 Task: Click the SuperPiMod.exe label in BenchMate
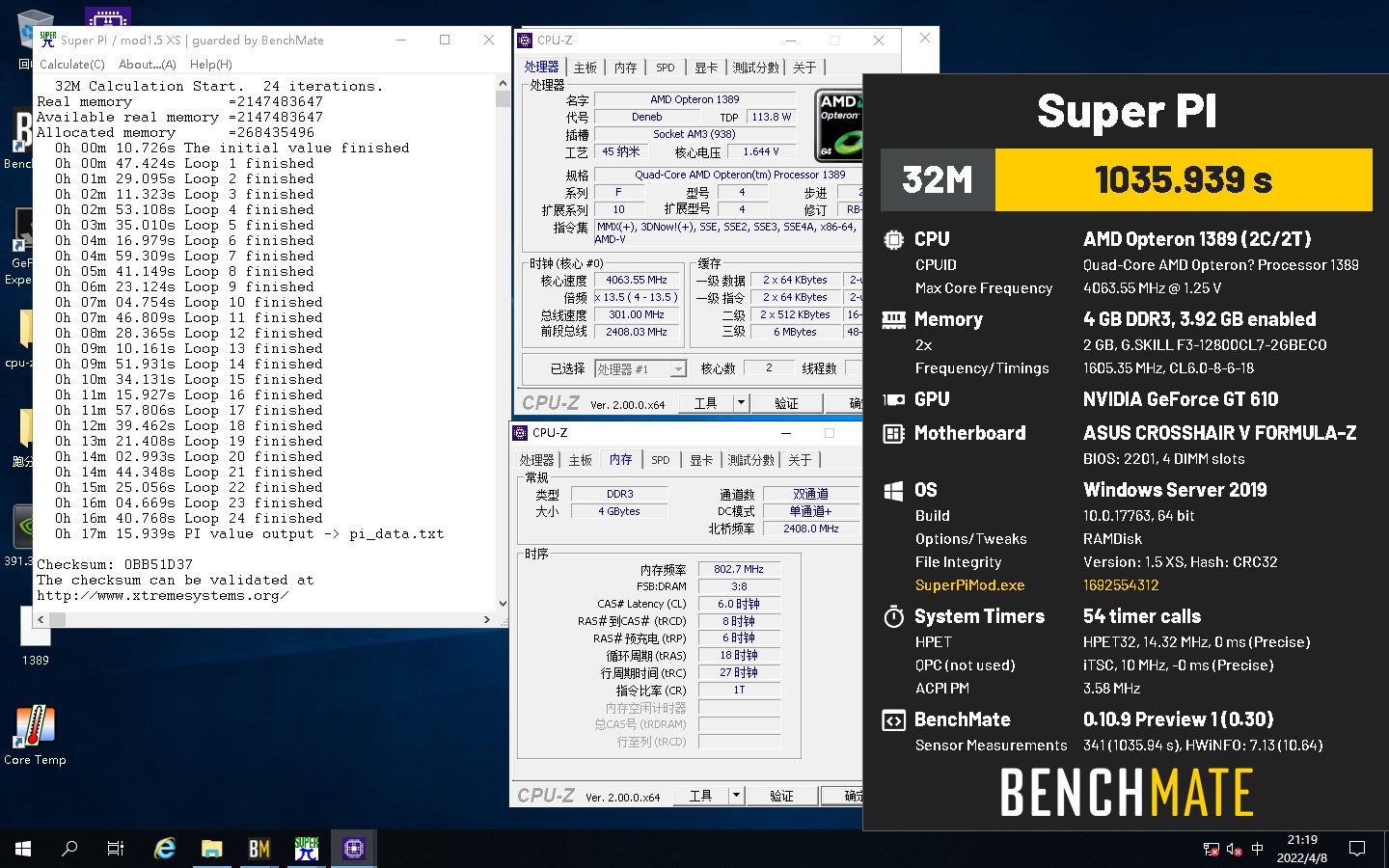coord(969,585)
